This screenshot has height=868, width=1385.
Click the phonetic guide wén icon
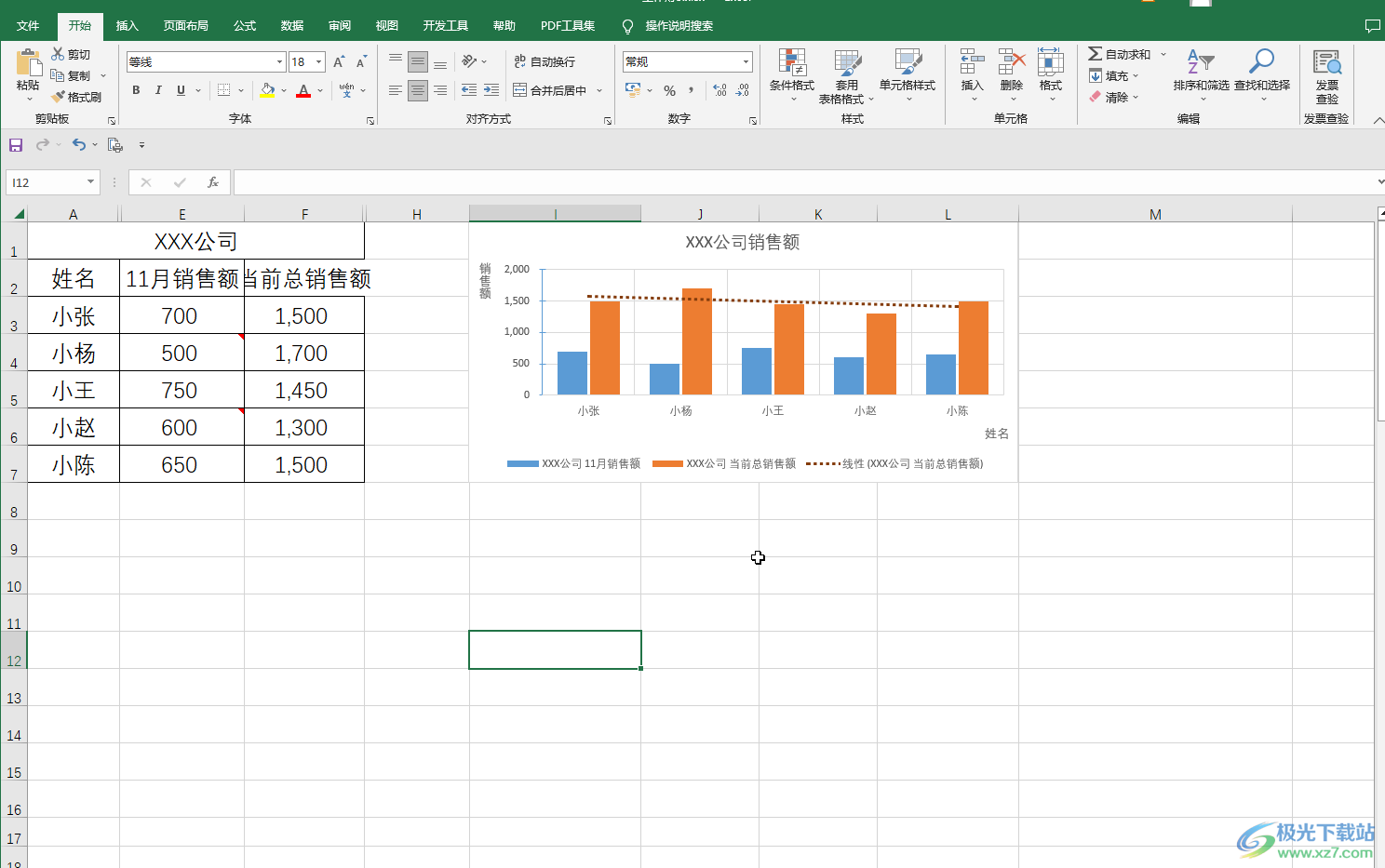tap(346, 90)
